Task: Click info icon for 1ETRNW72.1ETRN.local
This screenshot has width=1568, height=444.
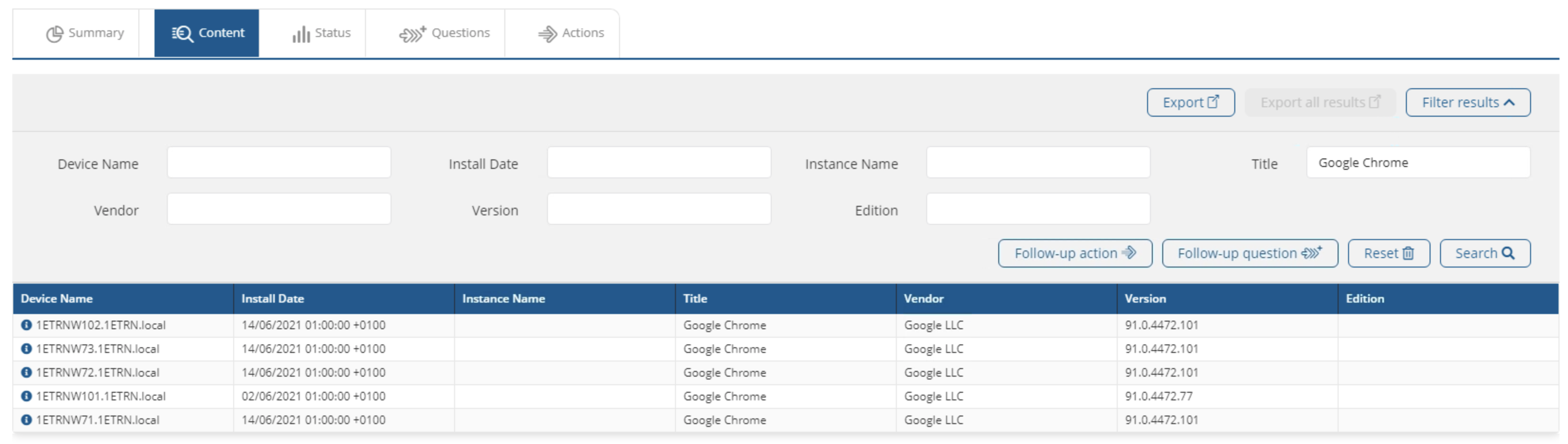Action: click(x=26, y=373)
